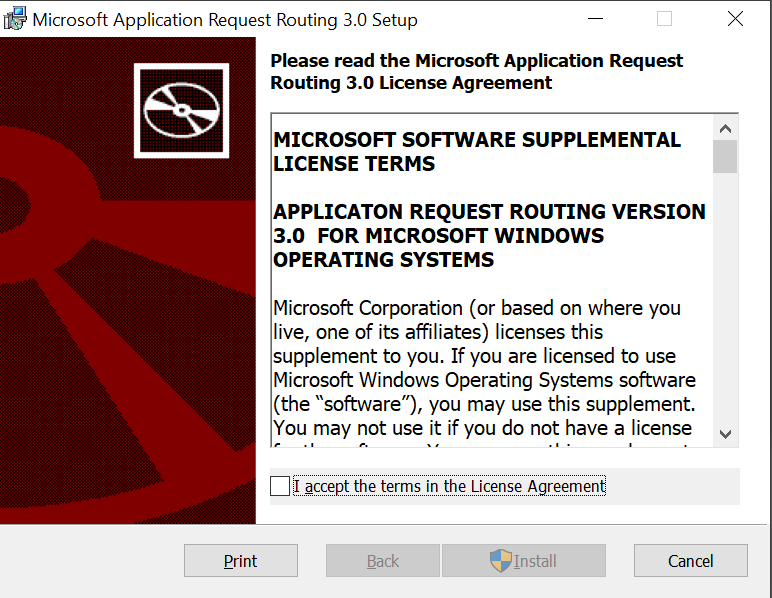772x598 pixels.
Task: Cancel the Application Request Routing setup
Action: pyautogui.click(x=690, y=561)
